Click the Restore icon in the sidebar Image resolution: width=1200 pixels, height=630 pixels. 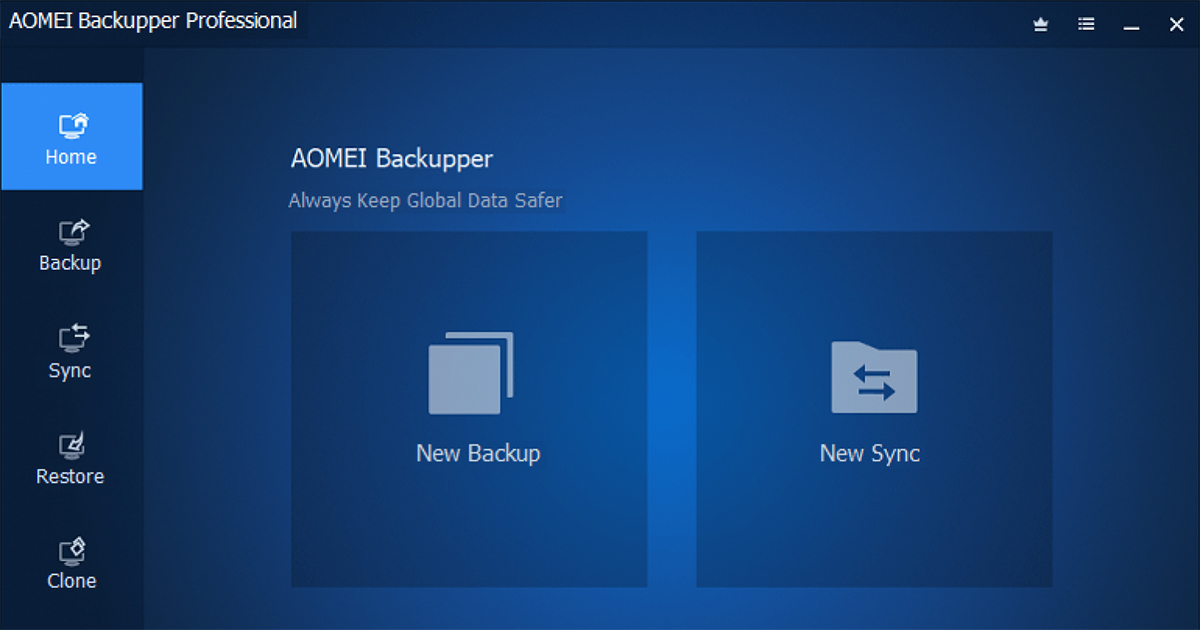tap(71, 446)
